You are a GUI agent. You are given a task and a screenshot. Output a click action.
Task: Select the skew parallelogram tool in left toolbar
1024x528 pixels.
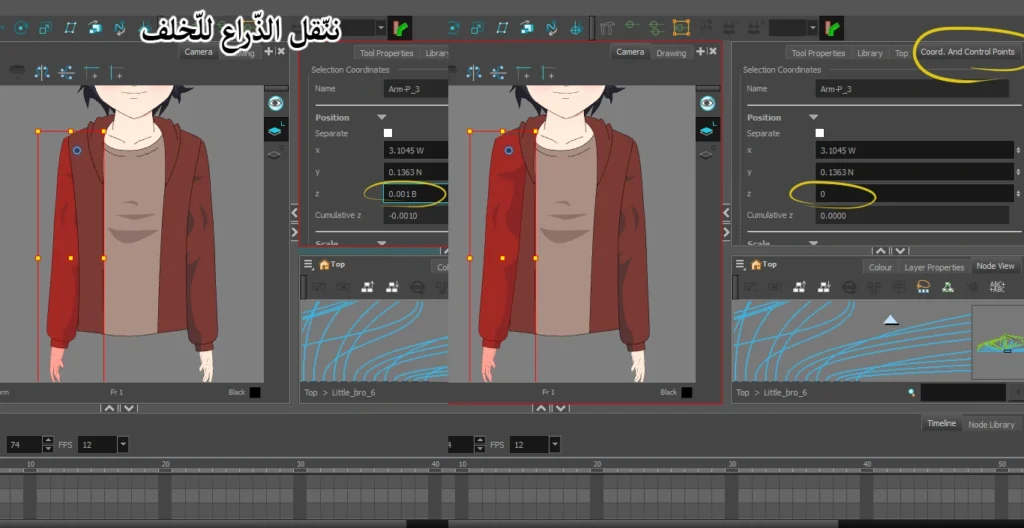click(71, 28)
